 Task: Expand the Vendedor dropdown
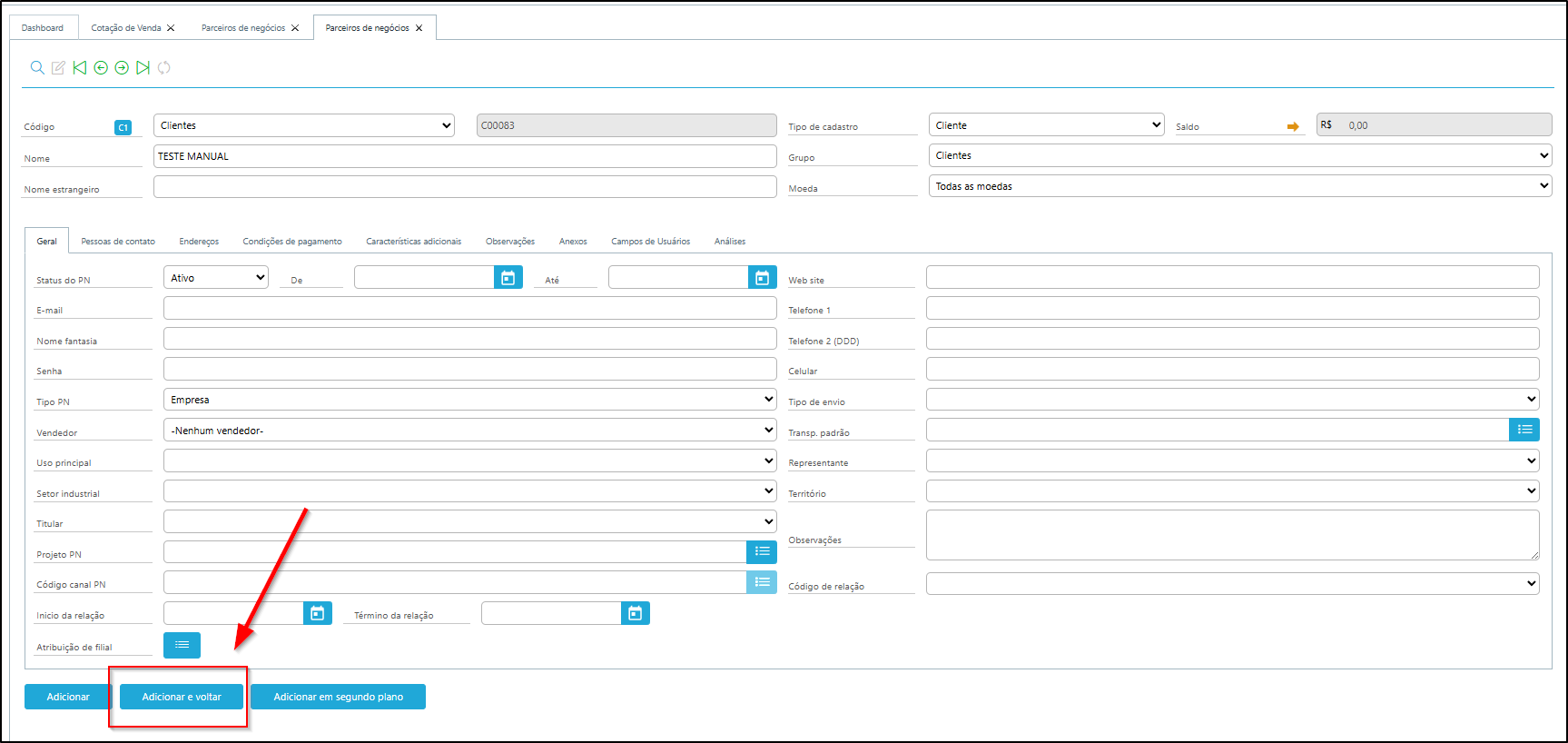click(469, 431)
